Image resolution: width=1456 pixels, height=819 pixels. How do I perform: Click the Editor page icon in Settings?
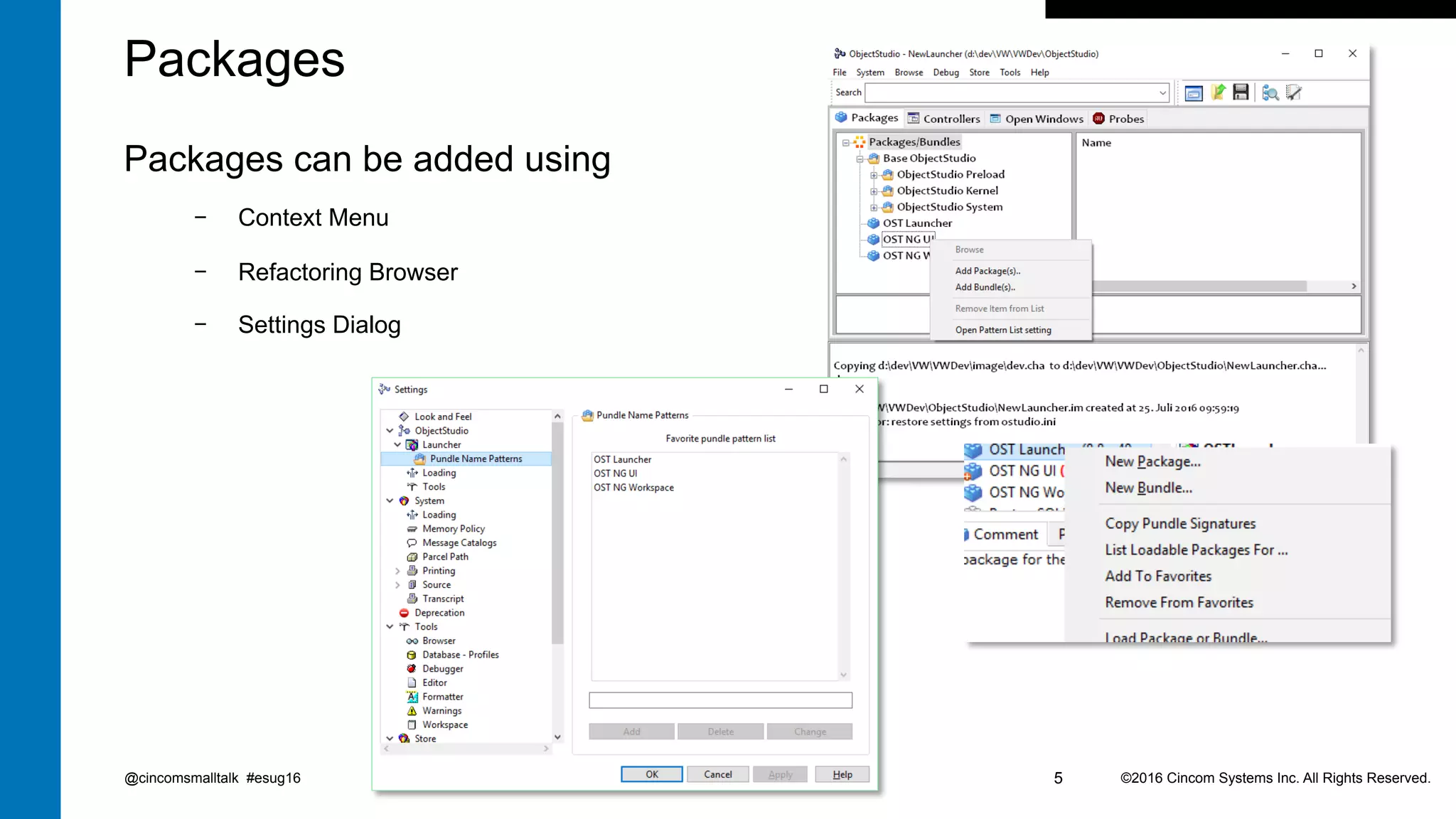click(x=412, y=683)
